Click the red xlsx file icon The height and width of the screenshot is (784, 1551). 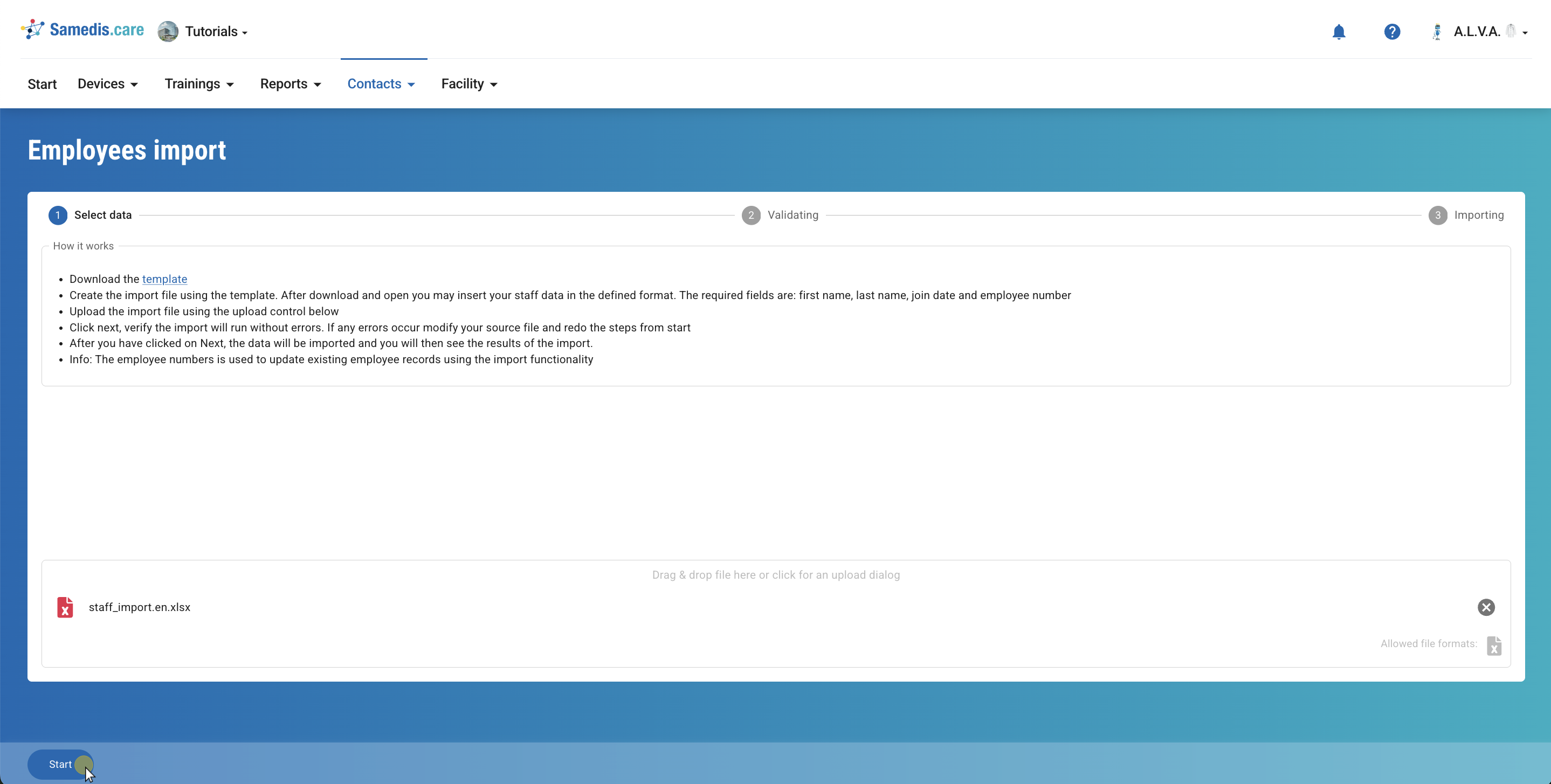[65, 607]
